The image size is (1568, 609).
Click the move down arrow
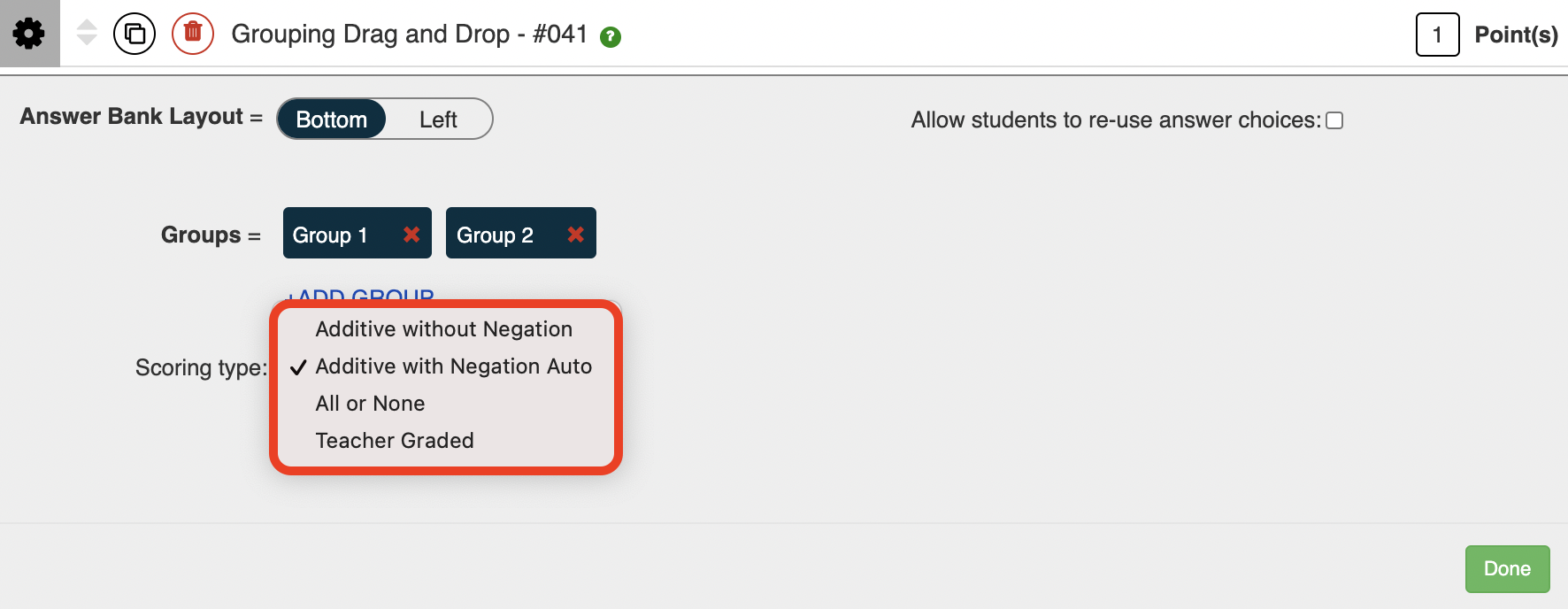coord(87,41)
